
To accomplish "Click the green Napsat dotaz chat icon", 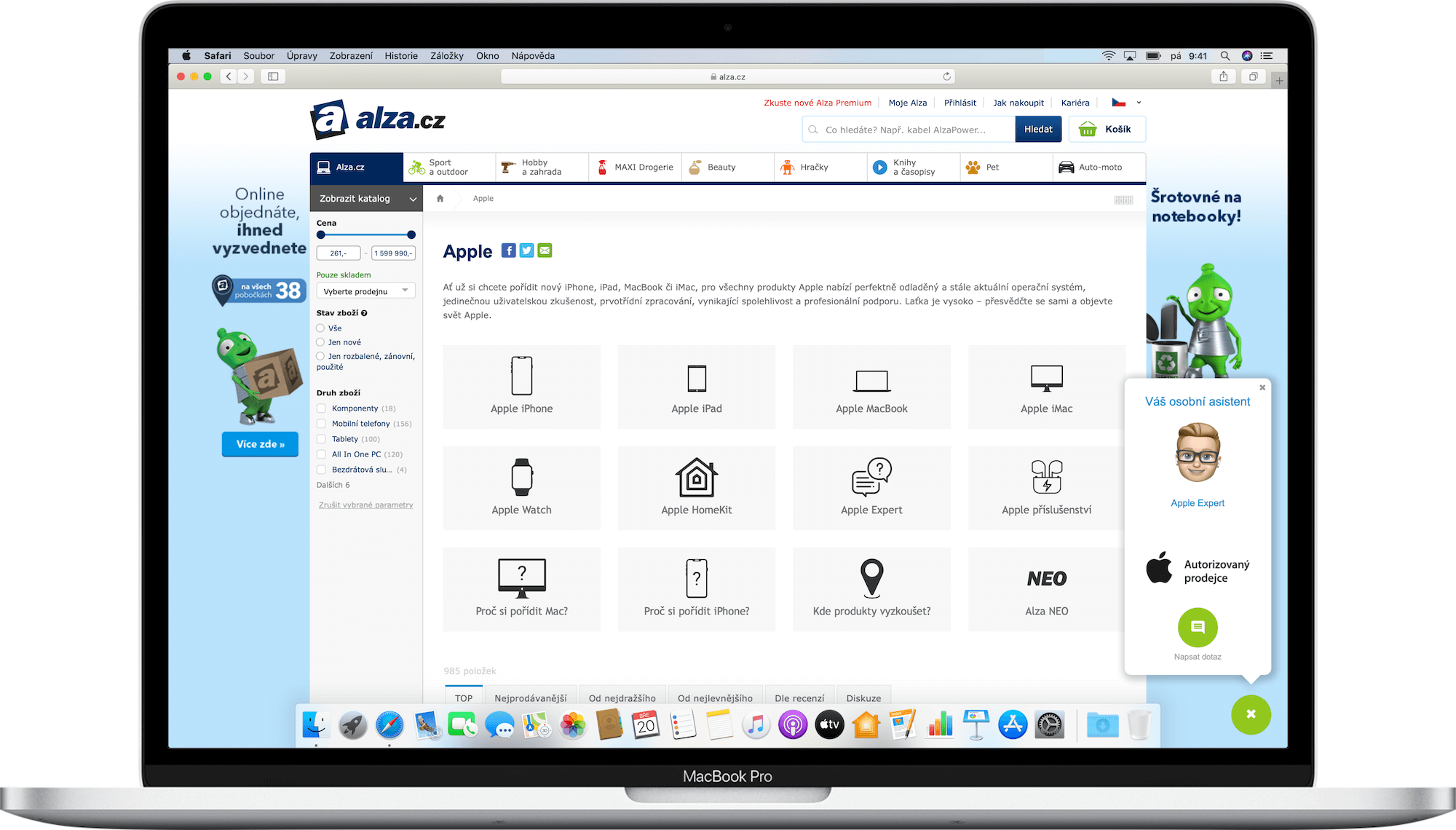I will pyautogui.click(x=1198, y=627).
